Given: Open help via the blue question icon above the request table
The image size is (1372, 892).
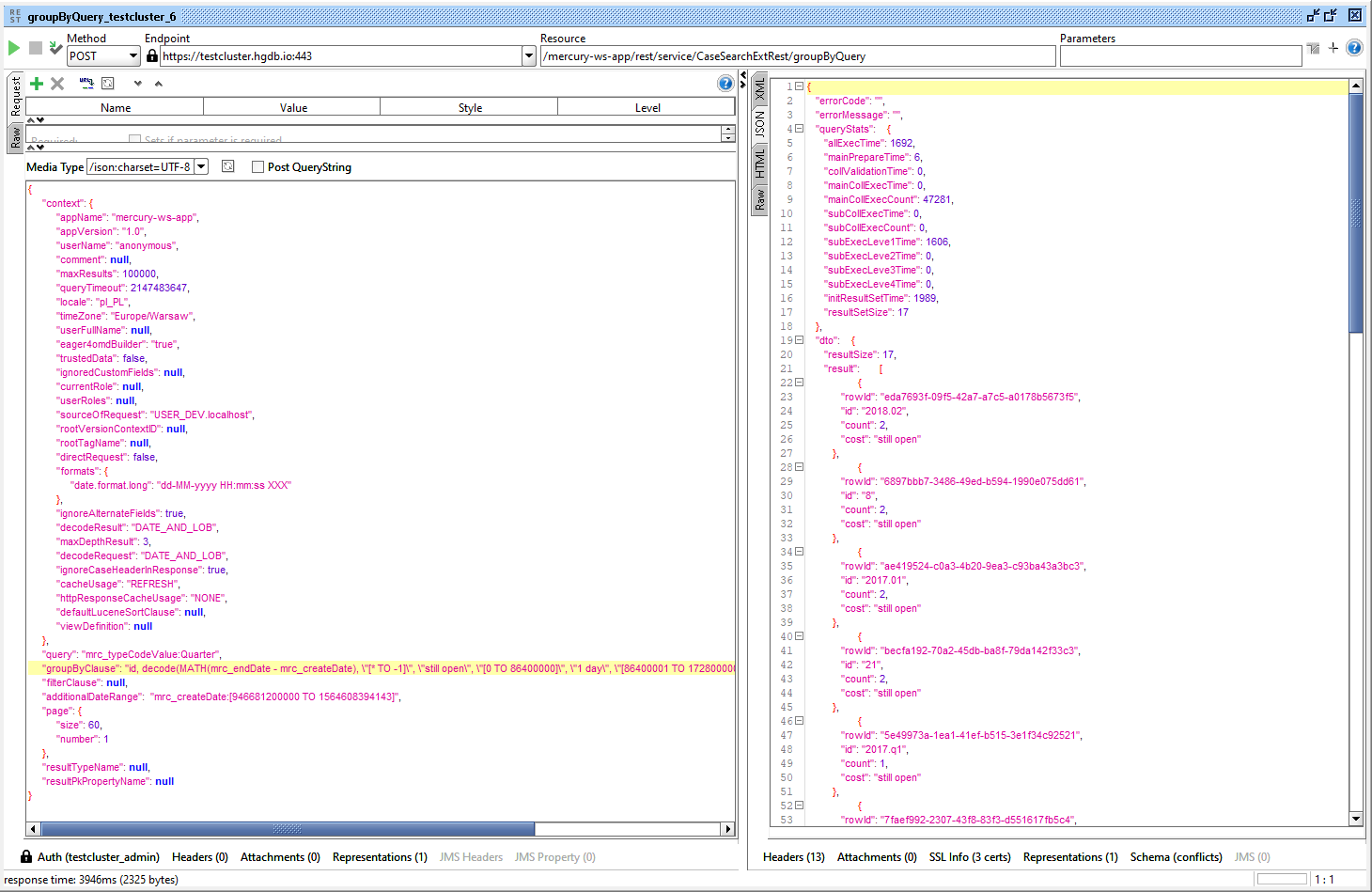Looking at the screenshot, I should [x=725, y=84].
